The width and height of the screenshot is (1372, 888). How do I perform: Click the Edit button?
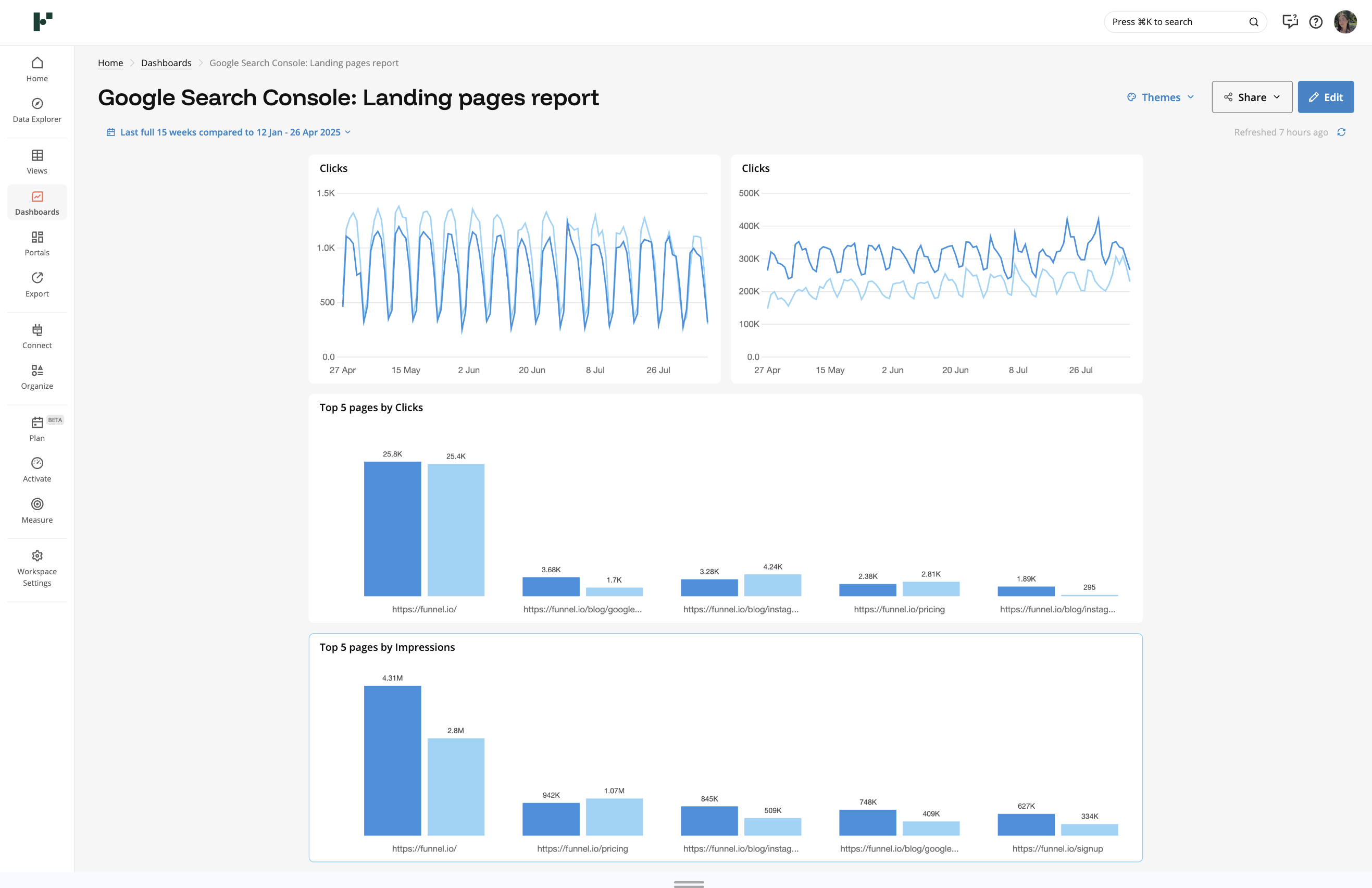(1326, 97)
